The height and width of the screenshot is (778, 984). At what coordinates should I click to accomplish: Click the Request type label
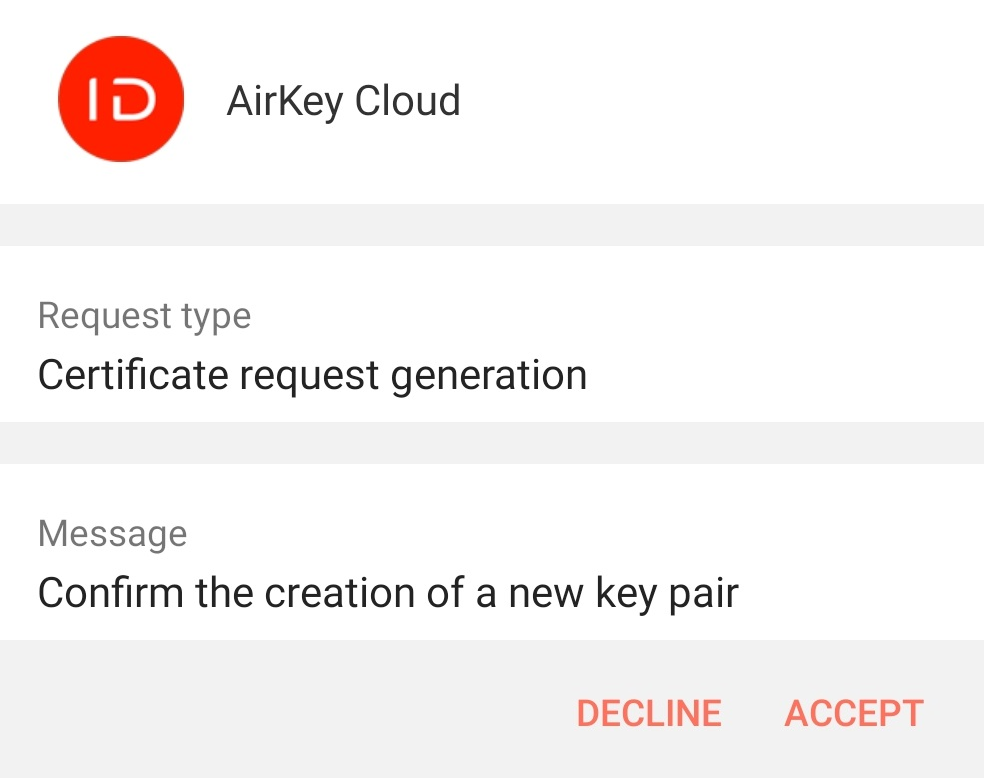tap(144, 316)
